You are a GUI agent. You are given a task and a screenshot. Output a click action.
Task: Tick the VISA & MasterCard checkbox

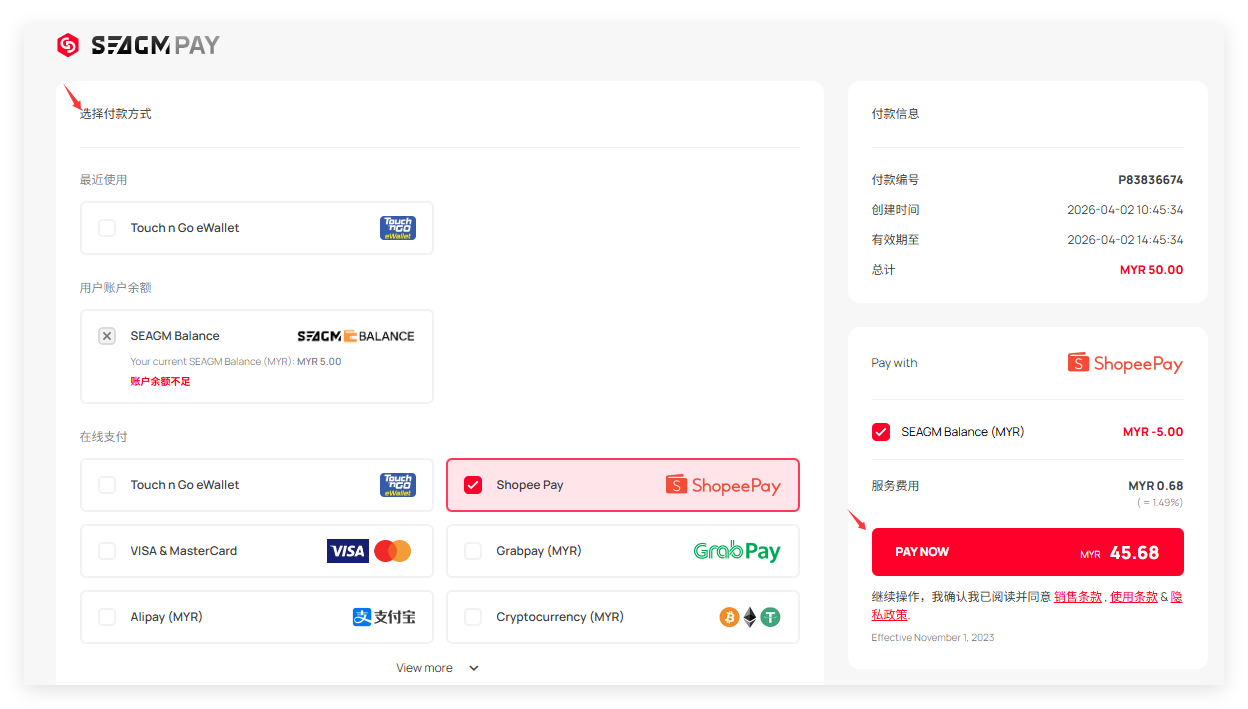tap(107, 551)
